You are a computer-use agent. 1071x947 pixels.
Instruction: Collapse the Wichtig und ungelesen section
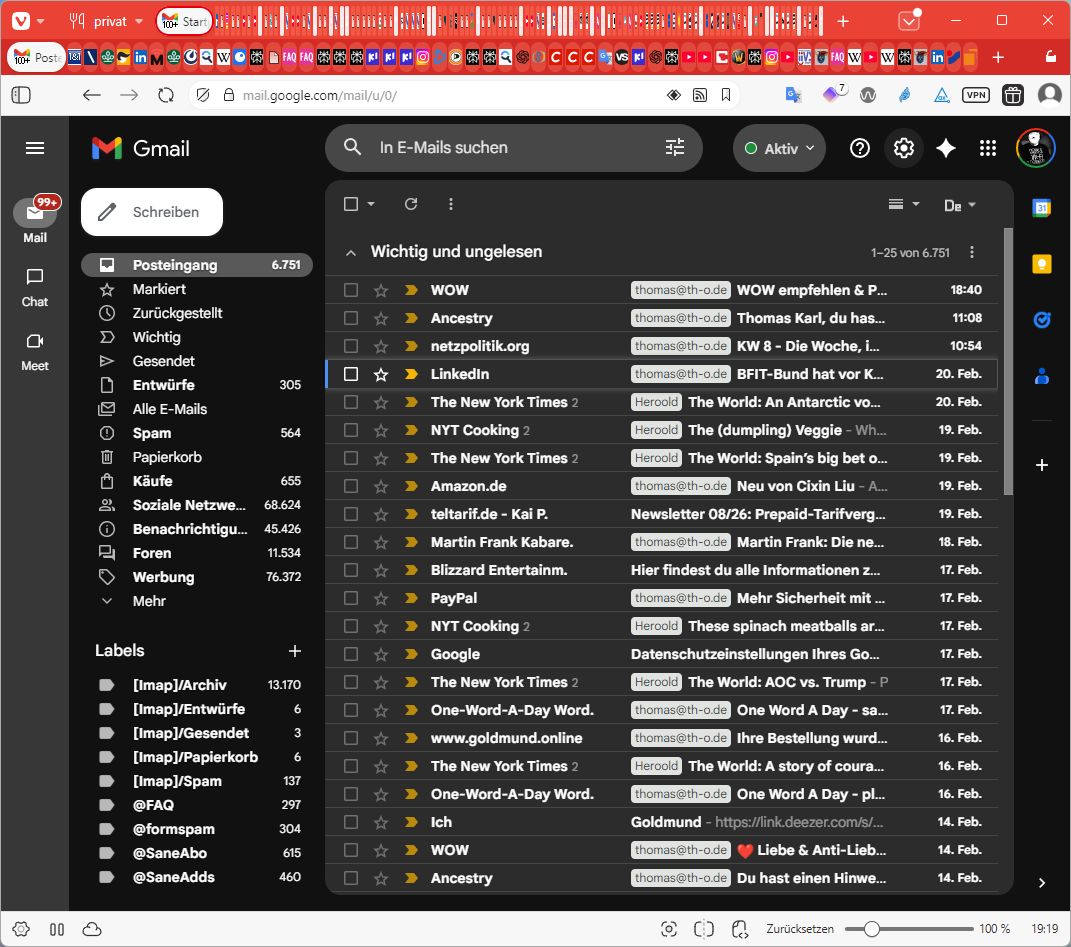coord(351,253)
